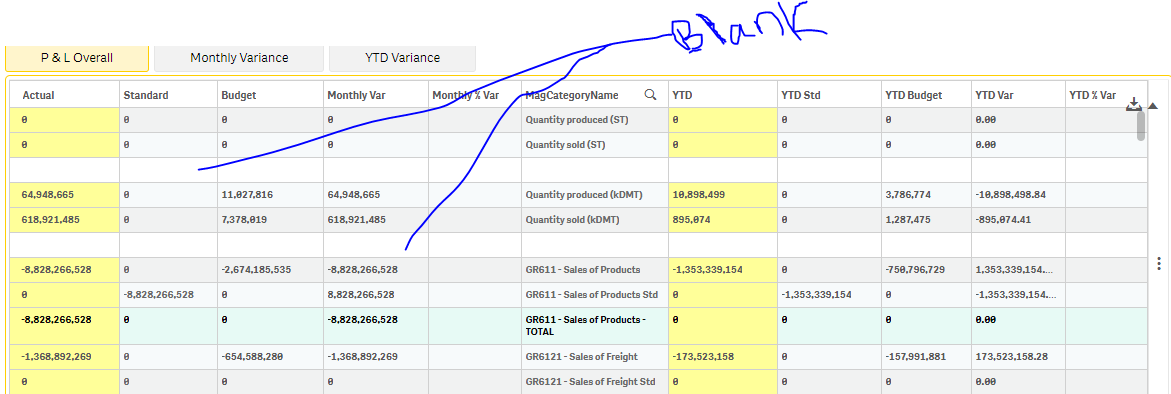
Task: Select GR611 - Sales of Products label
Action: [583, 269]
